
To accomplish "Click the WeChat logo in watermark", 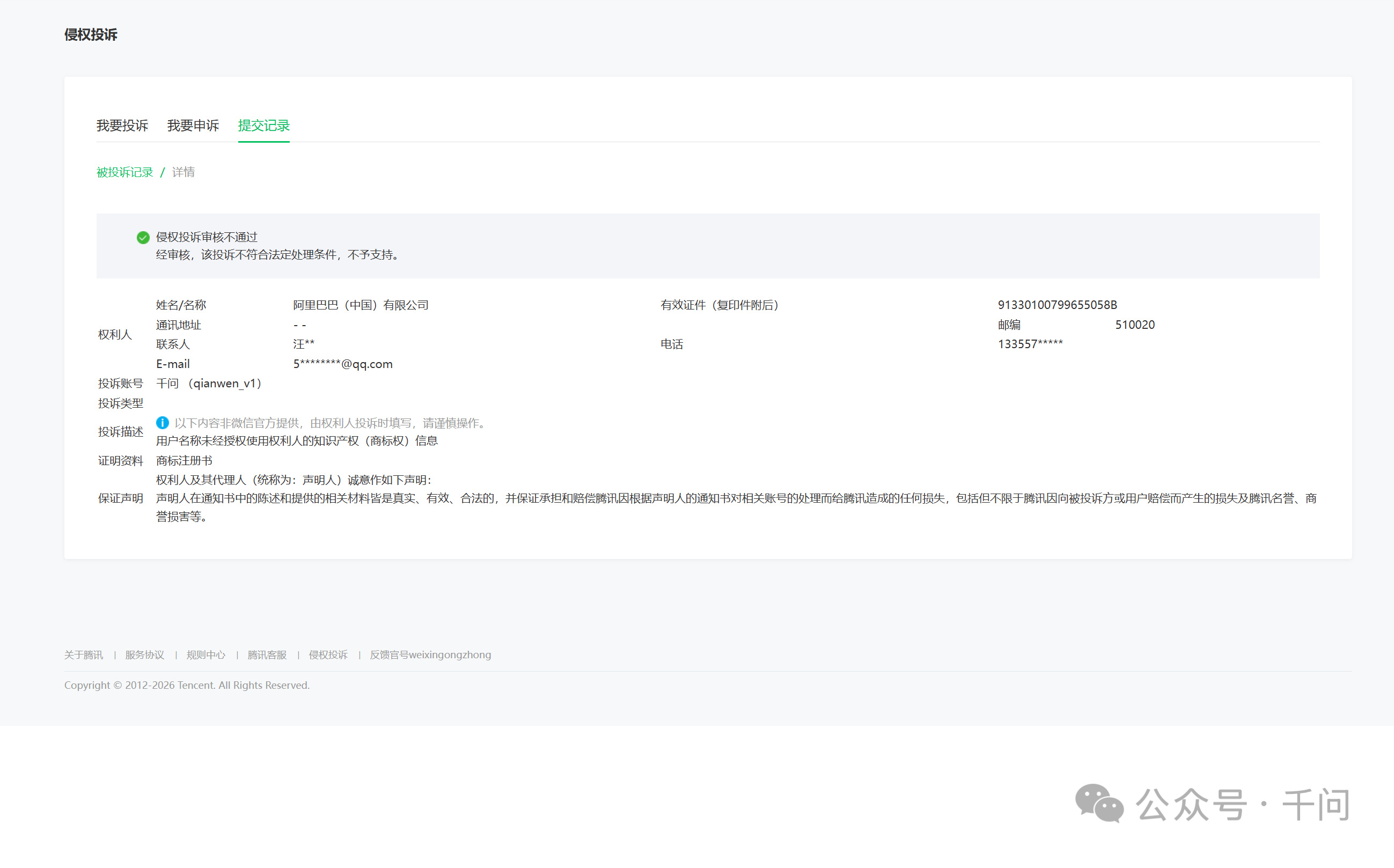I will 1099,803.
